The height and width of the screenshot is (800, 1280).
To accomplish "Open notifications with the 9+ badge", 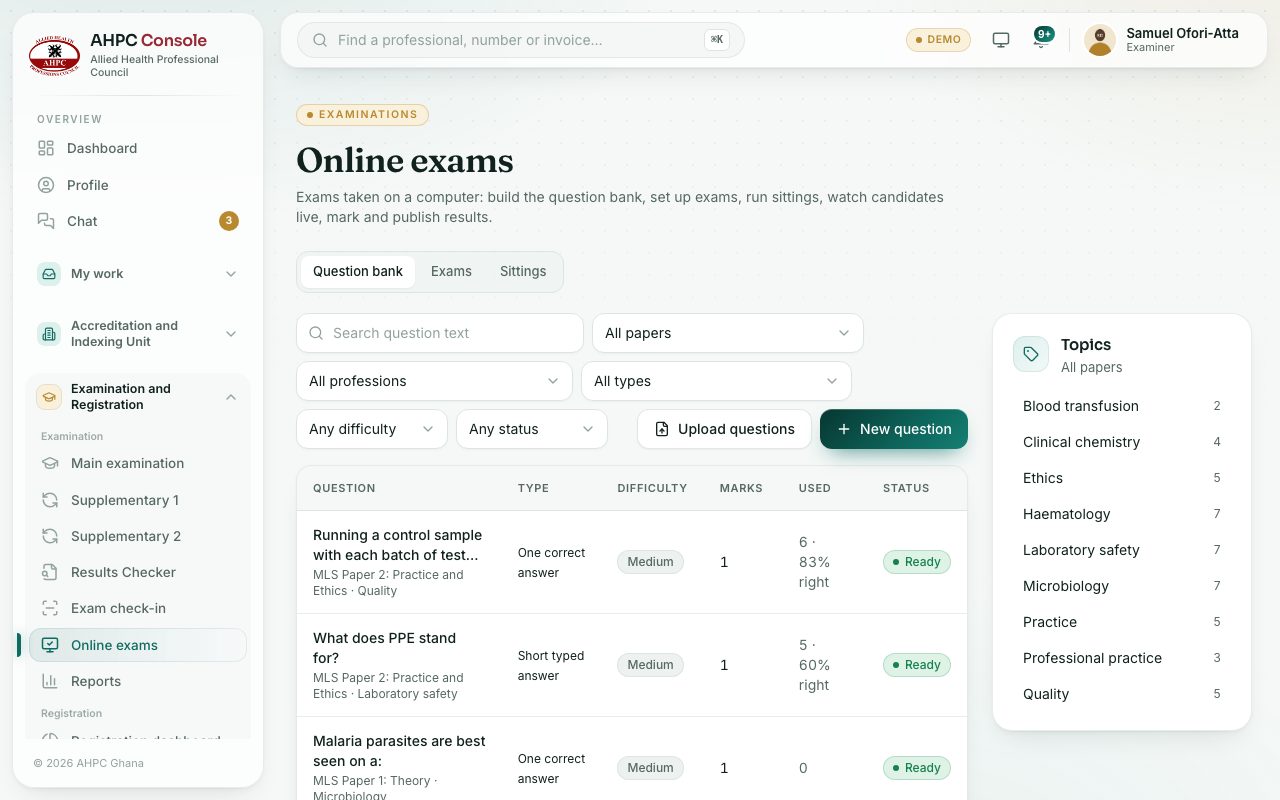I will point(1041,40).
